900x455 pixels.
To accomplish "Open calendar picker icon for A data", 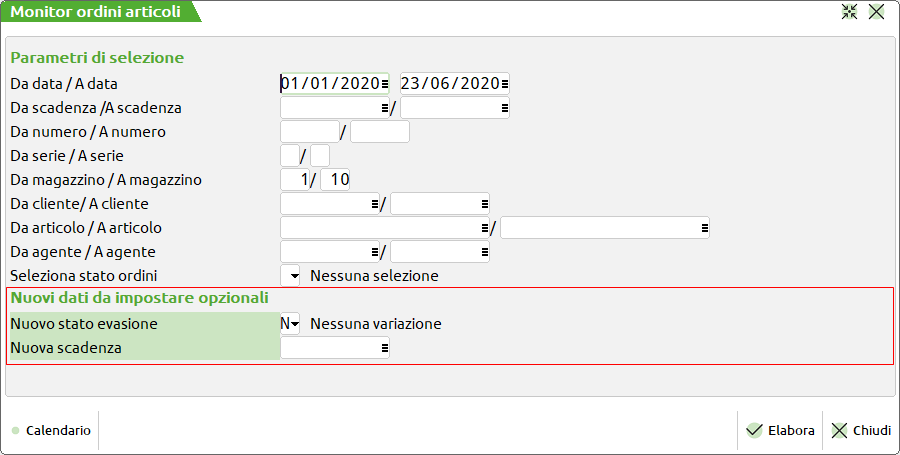I will 505,83.
